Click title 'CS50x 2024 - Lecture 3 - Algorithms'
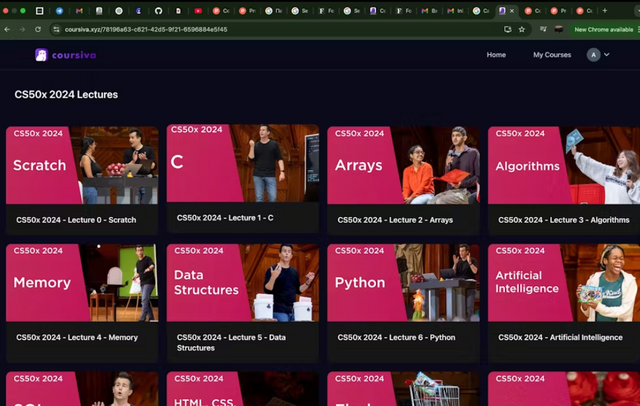Viewport: 640px width, 406px height. pos(564,220)
